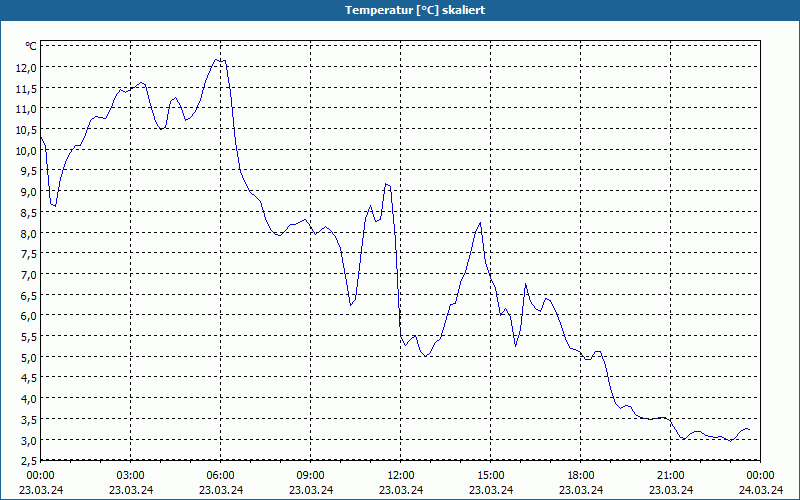Pick the 3,5 temperature label
Viewport: 800px width, 500px height.
click(x=31, y=419)
